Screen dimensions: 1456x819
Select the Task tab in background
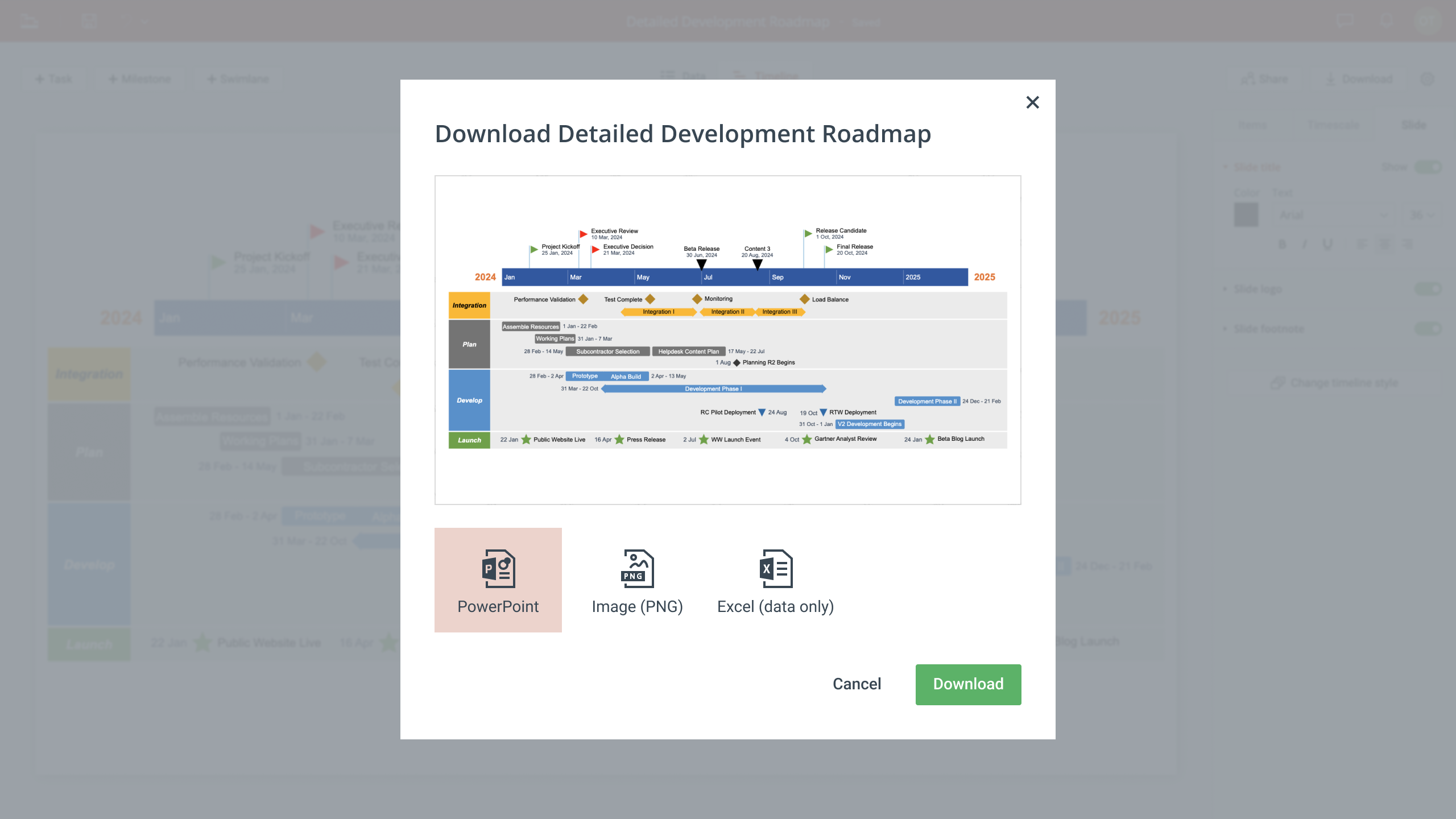[x=55, y=78]
